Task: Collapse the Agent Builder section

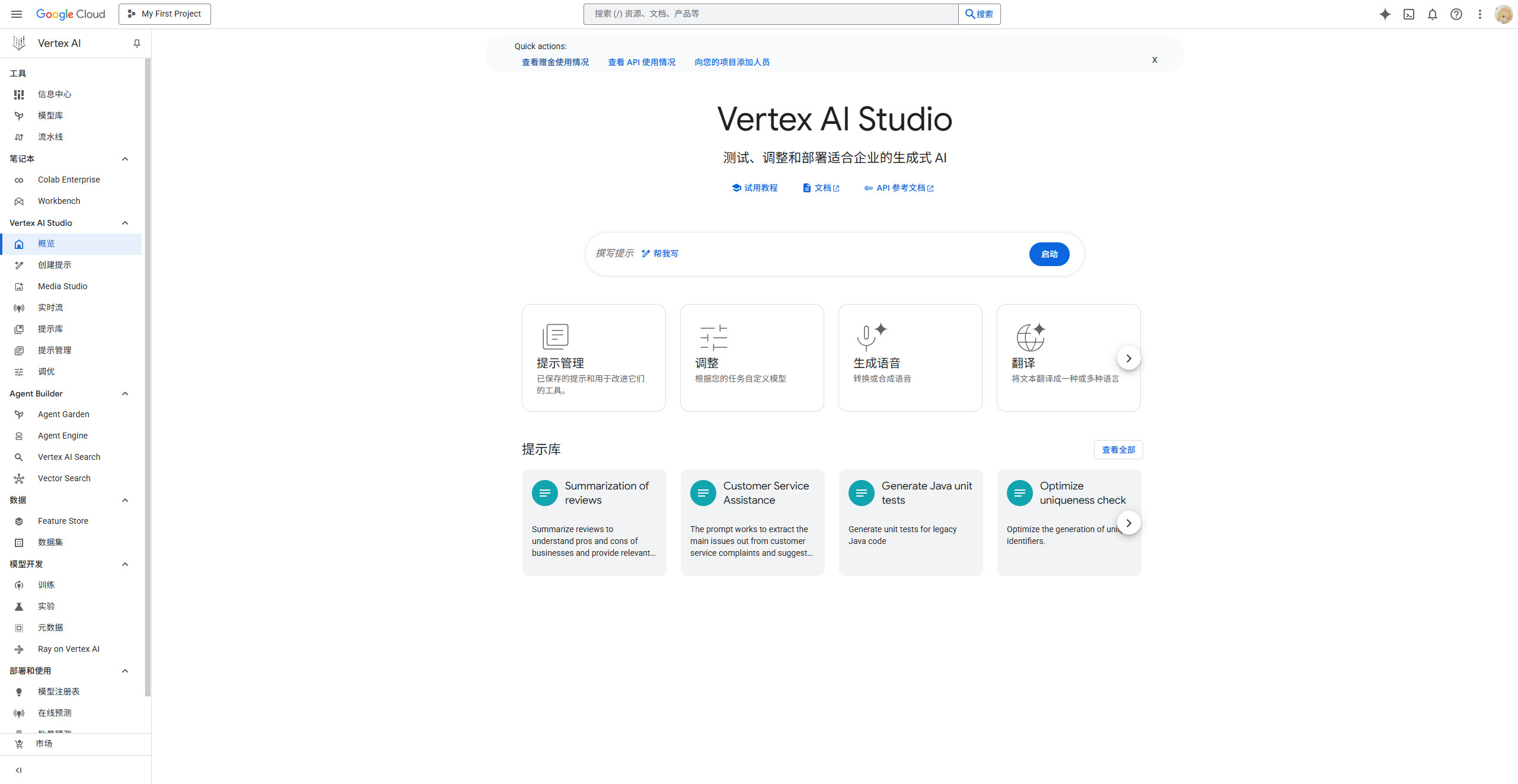Action: [125, 393]
